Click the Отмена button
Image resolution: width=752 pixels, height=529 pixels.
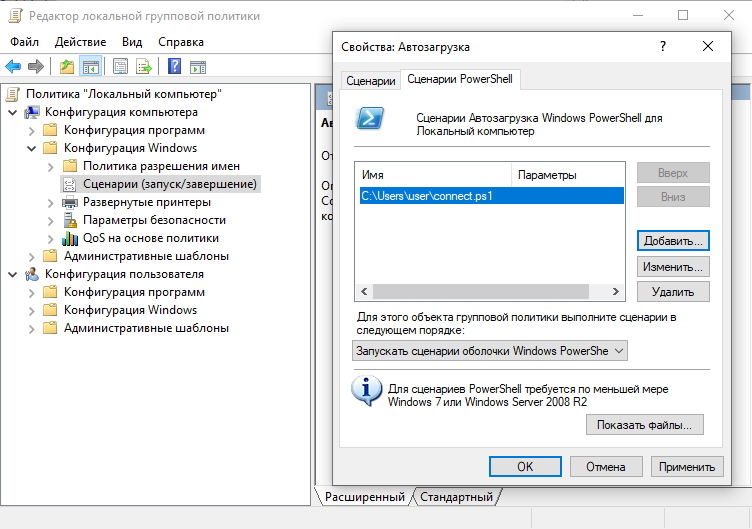tap(606, 467)
